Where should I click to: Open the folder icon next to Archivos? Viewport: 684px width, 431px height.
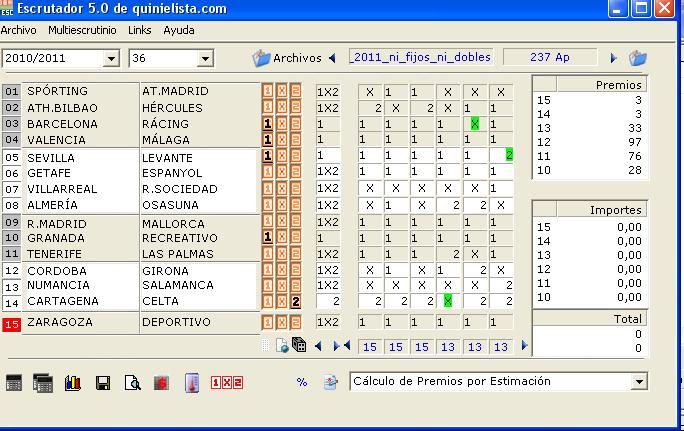(261, 58)
